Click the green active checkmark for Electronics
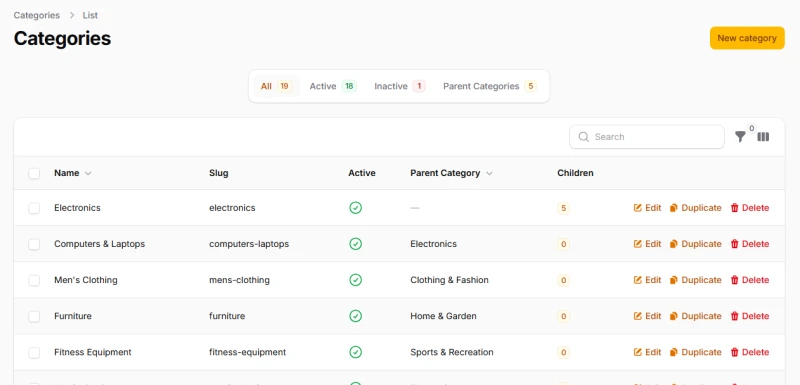The width and height of the screenshot is (800, 385). click(x=356, y=208)
